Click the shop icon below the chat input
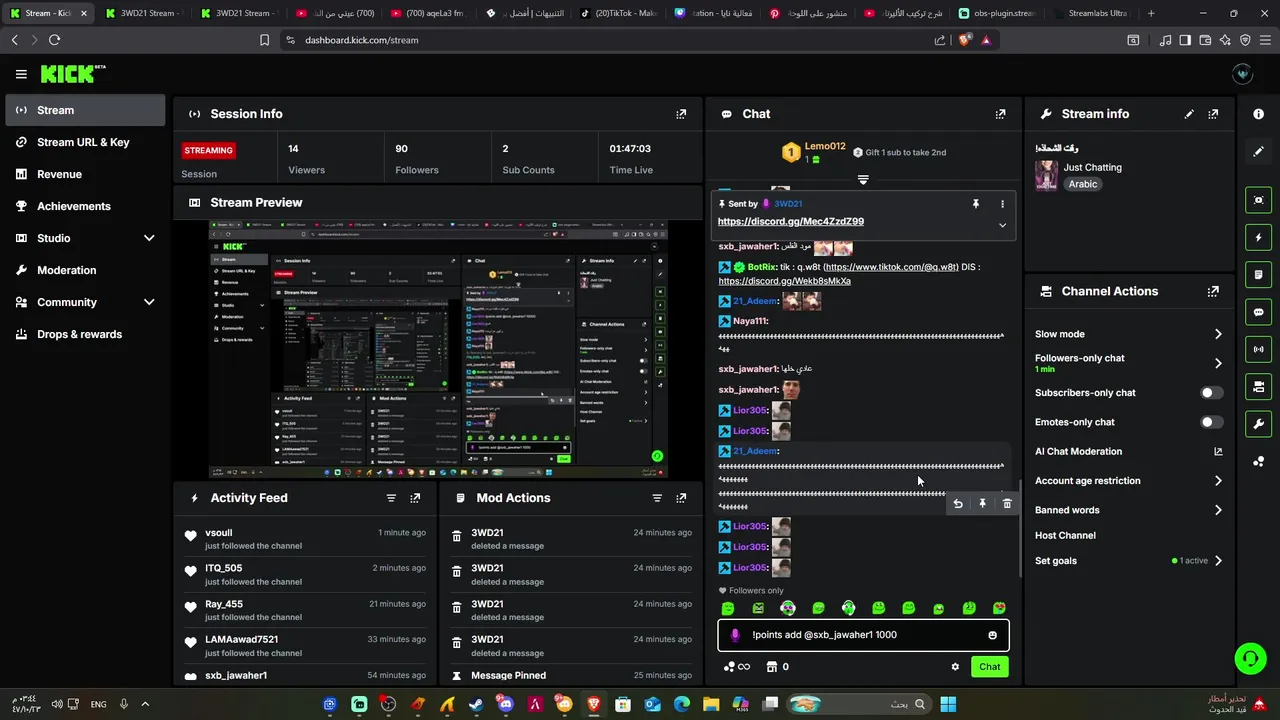1280x720 pixels. pos(772,667)
